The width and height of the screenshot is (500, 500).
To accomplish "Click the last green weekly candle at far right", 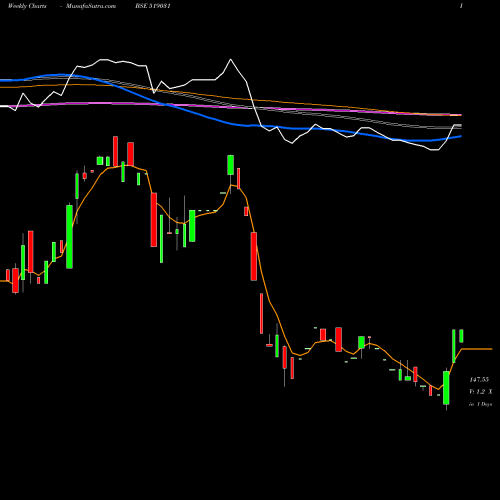I will (x=461, y=336).
